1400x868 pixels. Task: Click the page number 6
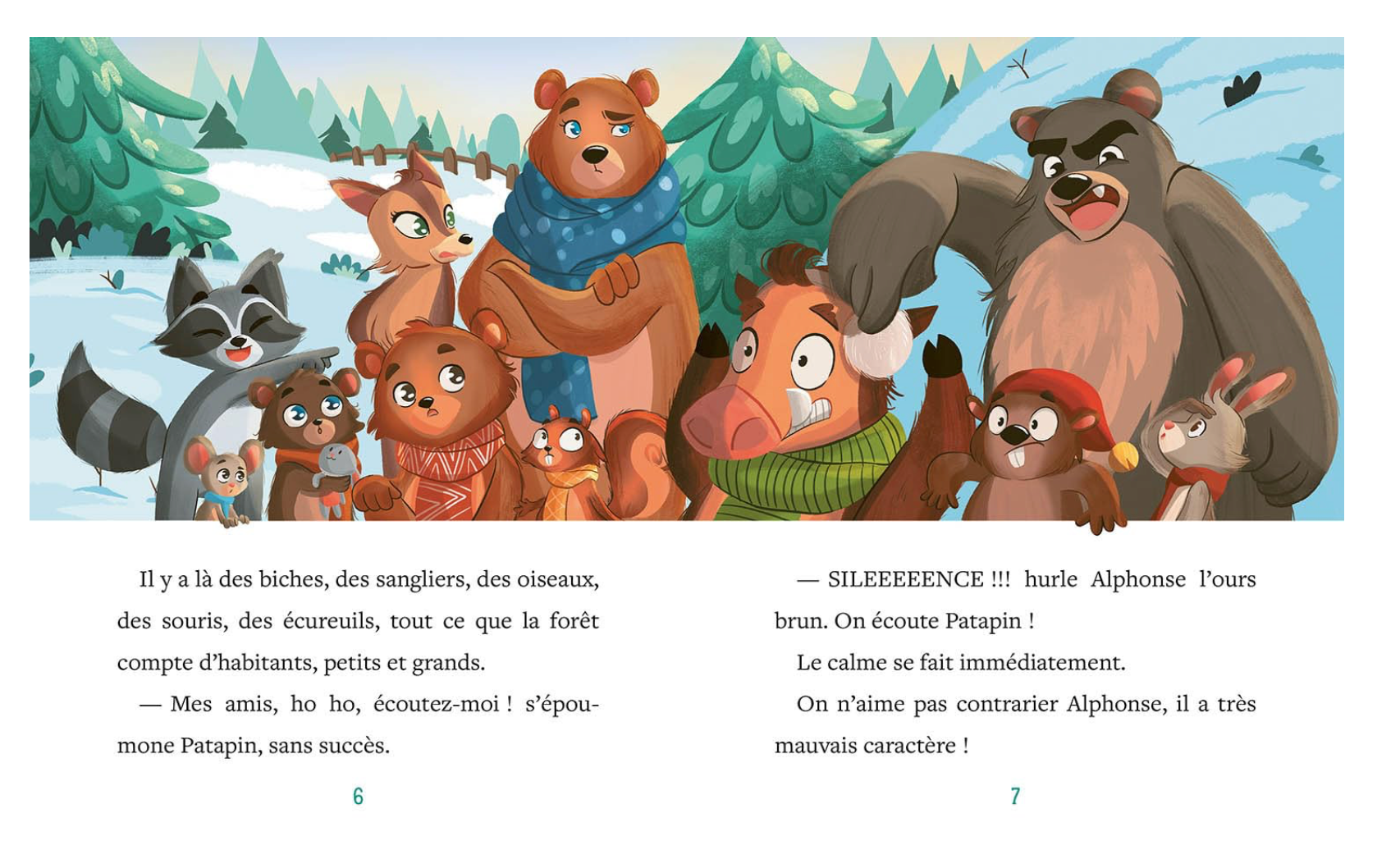point(358,796)
